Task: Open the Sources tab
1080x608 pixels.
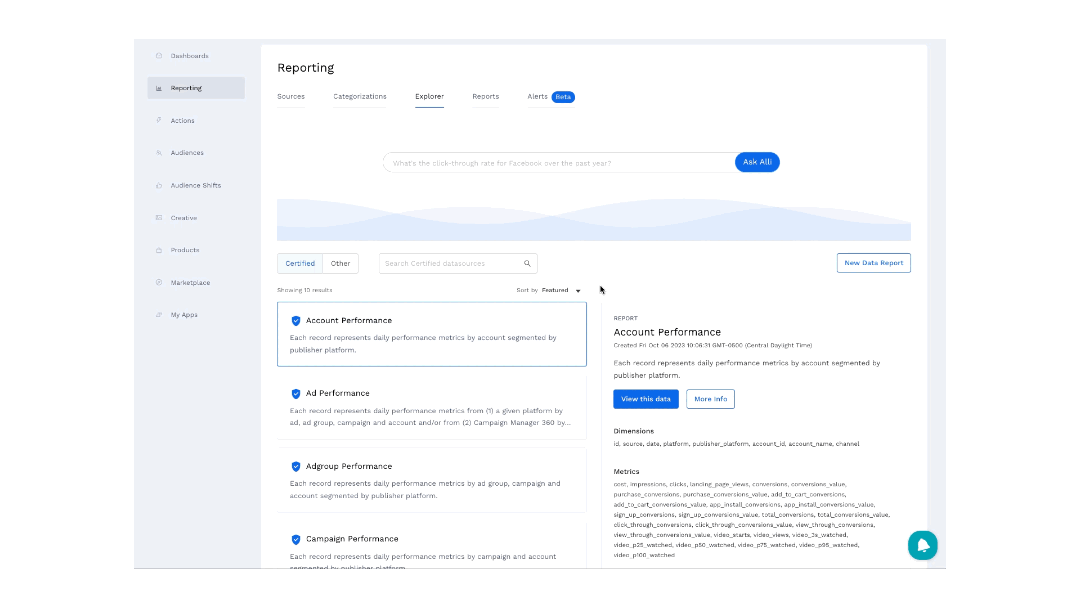Action: point(291,97)
